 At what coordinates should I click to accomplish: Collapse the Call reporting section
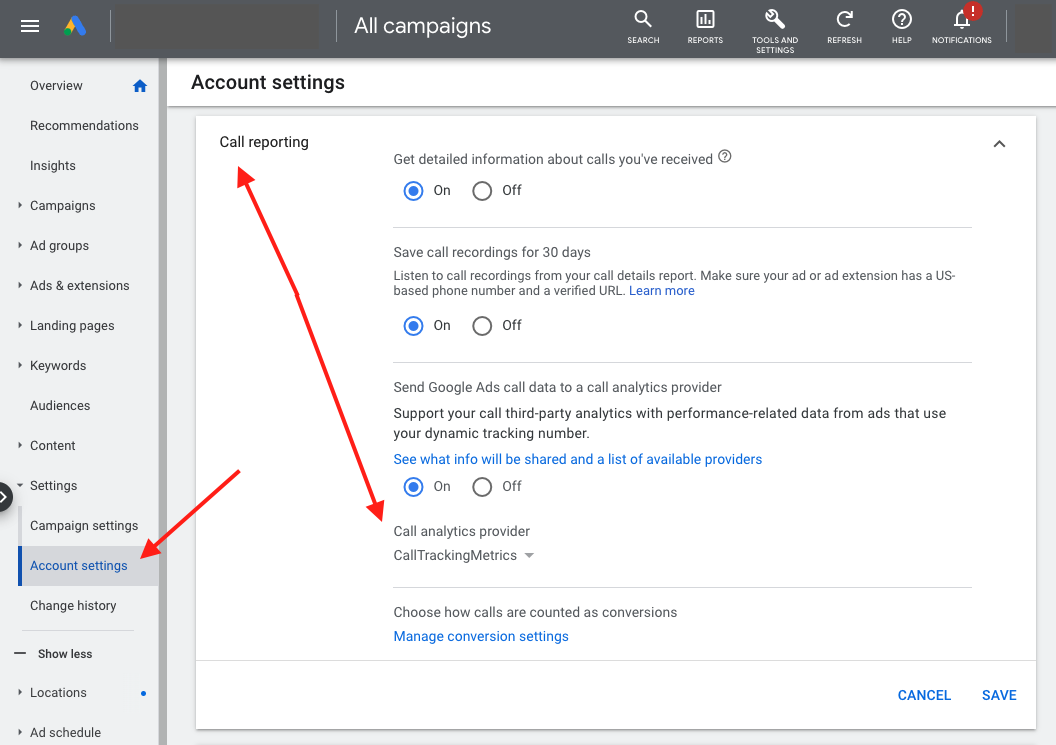pos(998,144)
